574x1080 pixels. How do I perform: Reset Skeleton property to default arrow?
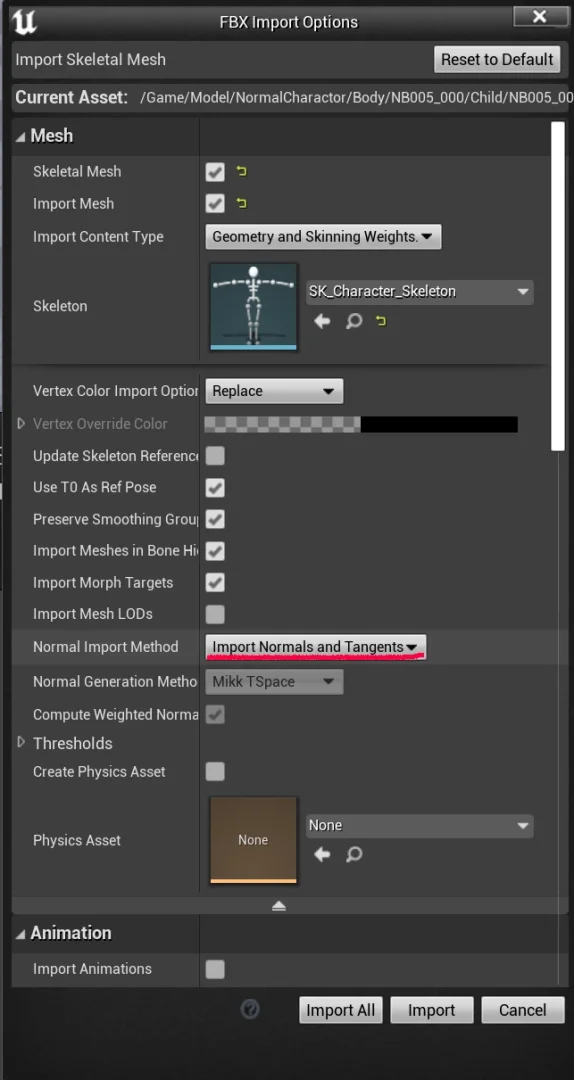[x=380, y=321]
